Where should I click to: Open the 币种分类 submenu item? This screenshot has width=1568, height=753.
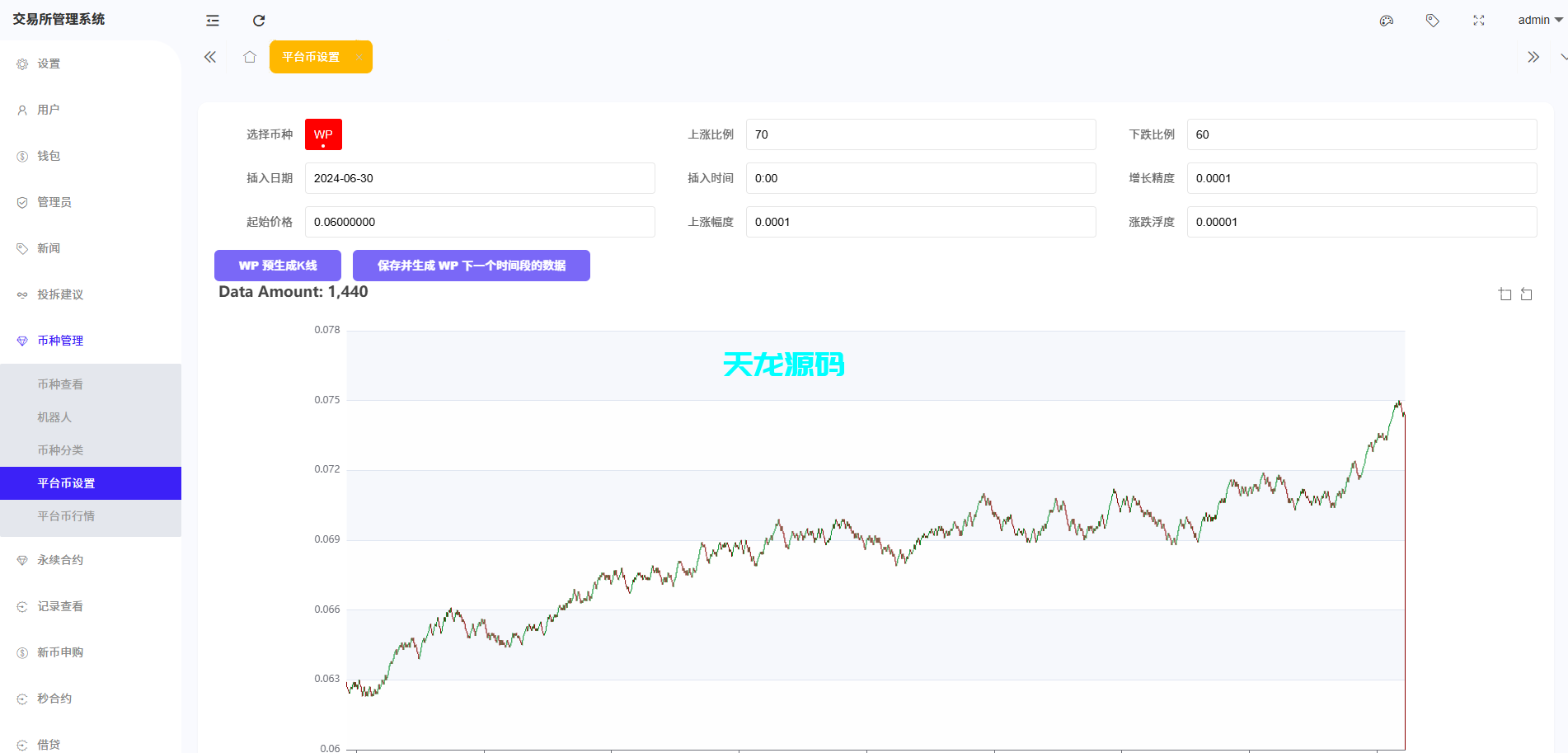(91, 450)
